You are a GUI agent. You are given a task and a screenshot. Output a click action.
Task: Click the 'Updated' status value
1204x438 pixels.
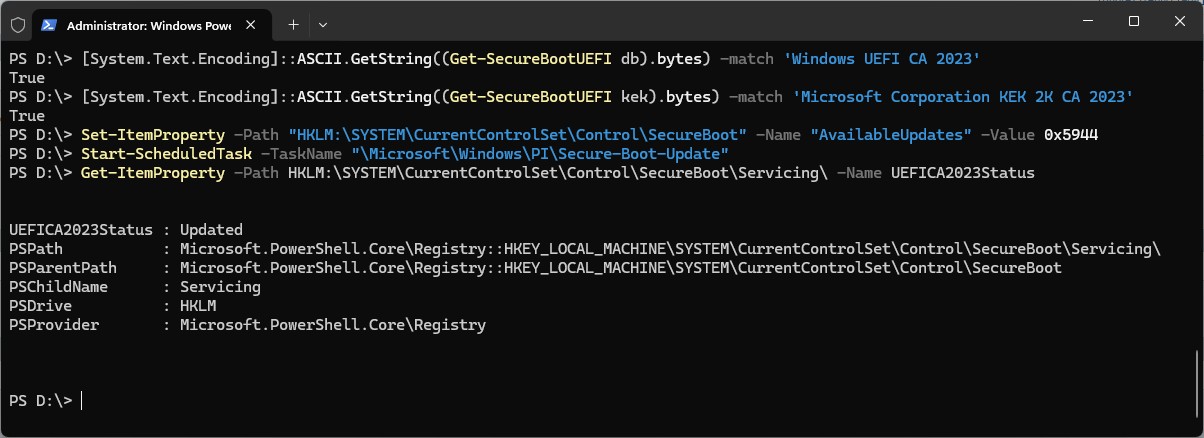[211, 230]
